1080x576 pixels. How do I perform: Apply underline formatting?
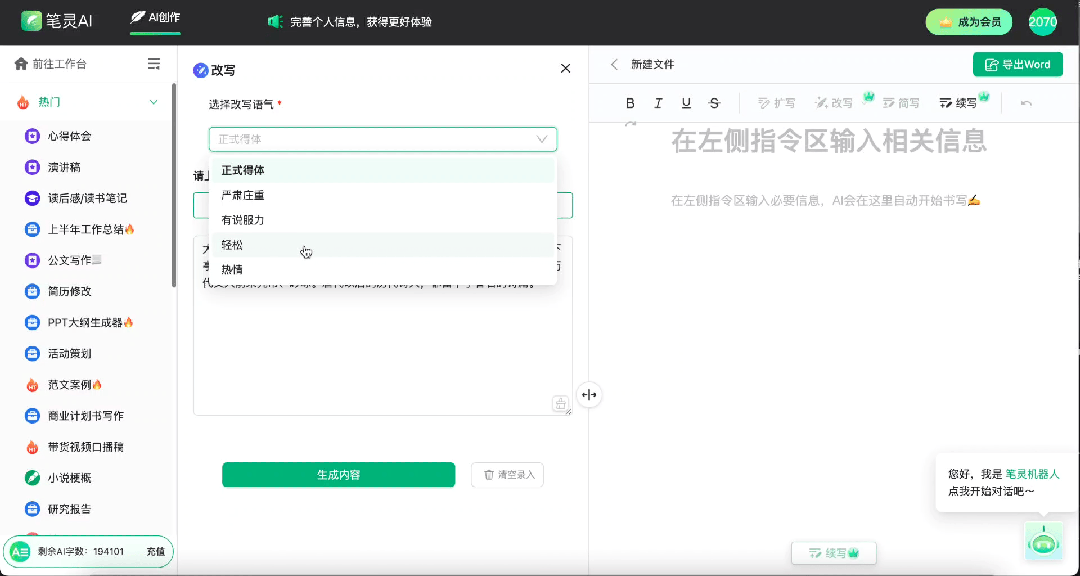click(x=686, y=103)
